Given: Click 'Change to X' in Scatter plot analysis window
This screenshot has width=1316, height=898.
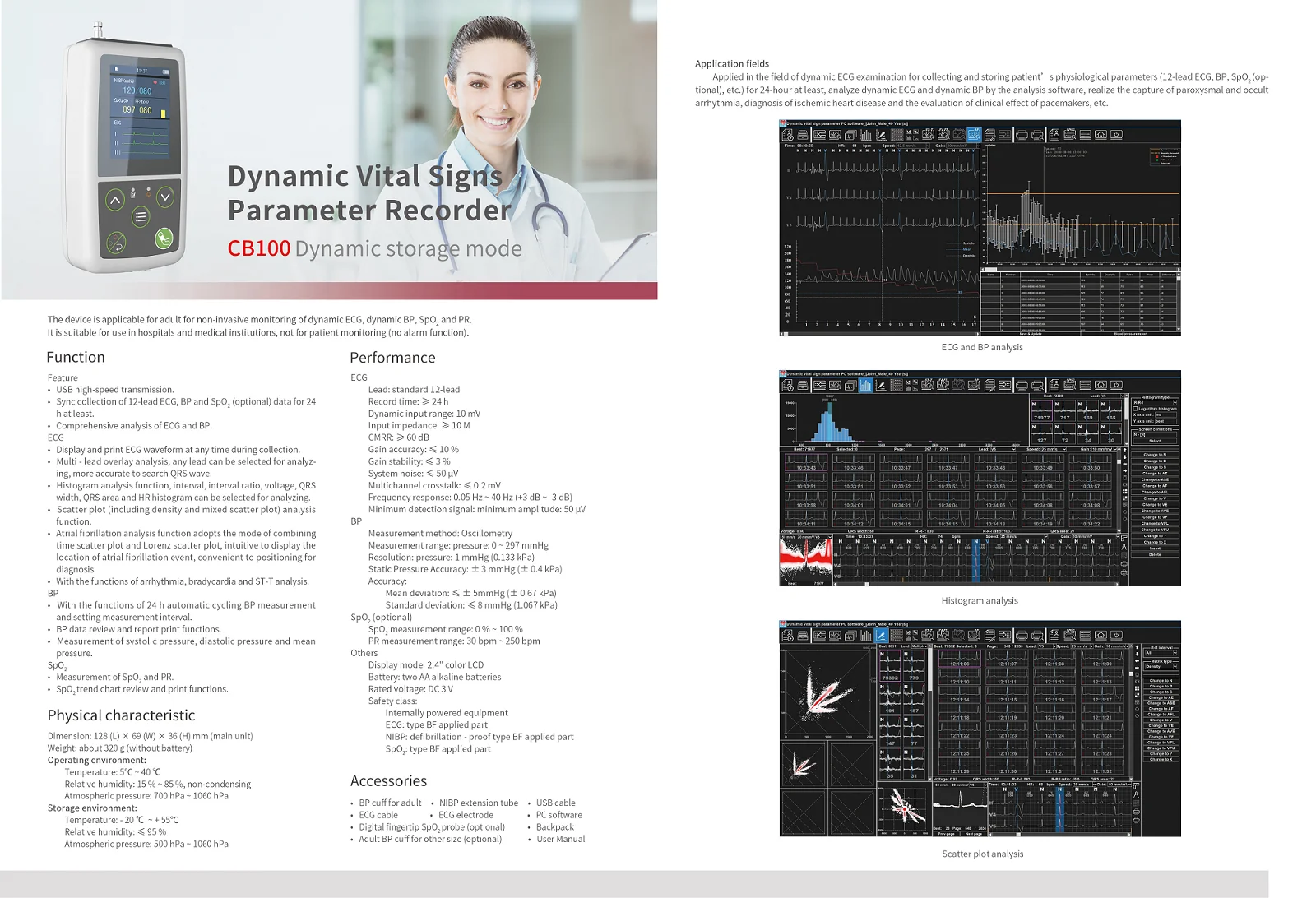Looking at the screenshot, I should (1161, 759).
